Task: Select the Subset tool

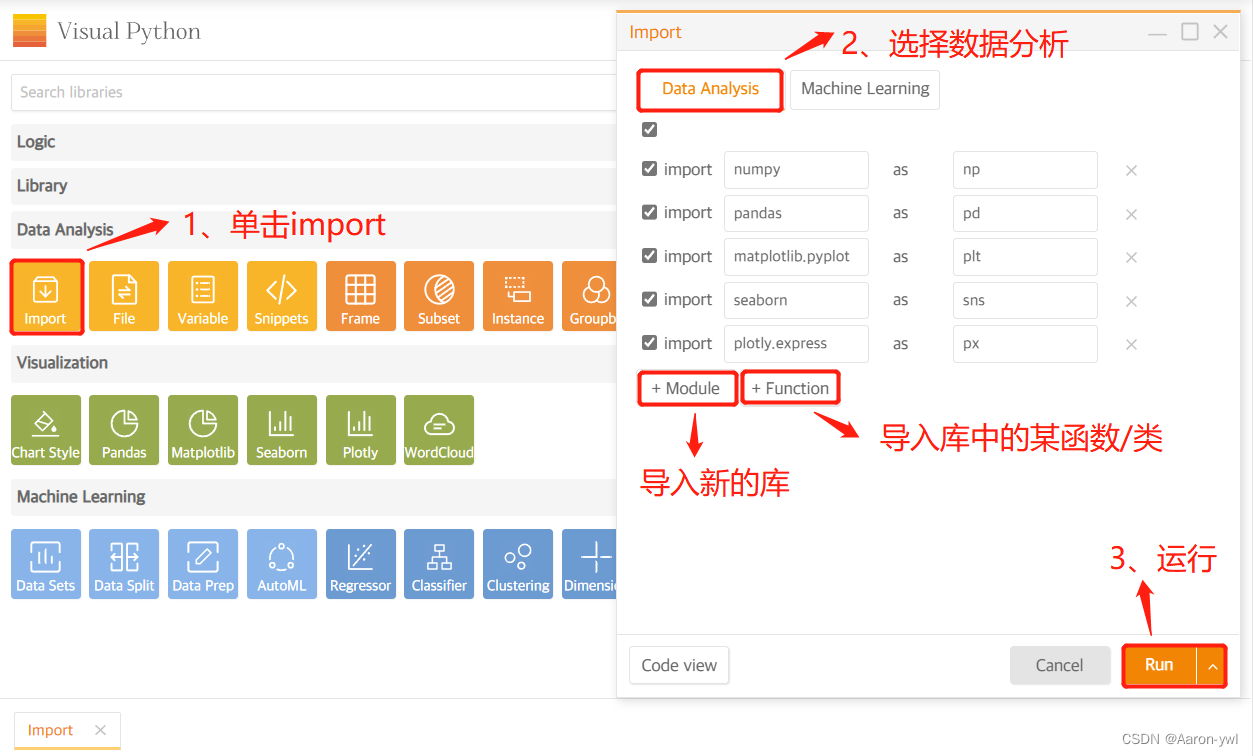Action: 439,296
